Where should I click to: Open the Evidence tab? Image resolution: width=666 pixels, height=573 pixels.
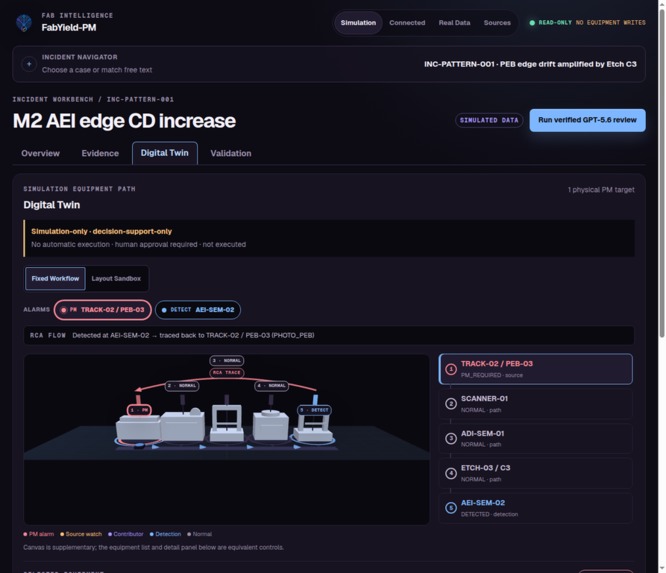[x=100, y=153]
